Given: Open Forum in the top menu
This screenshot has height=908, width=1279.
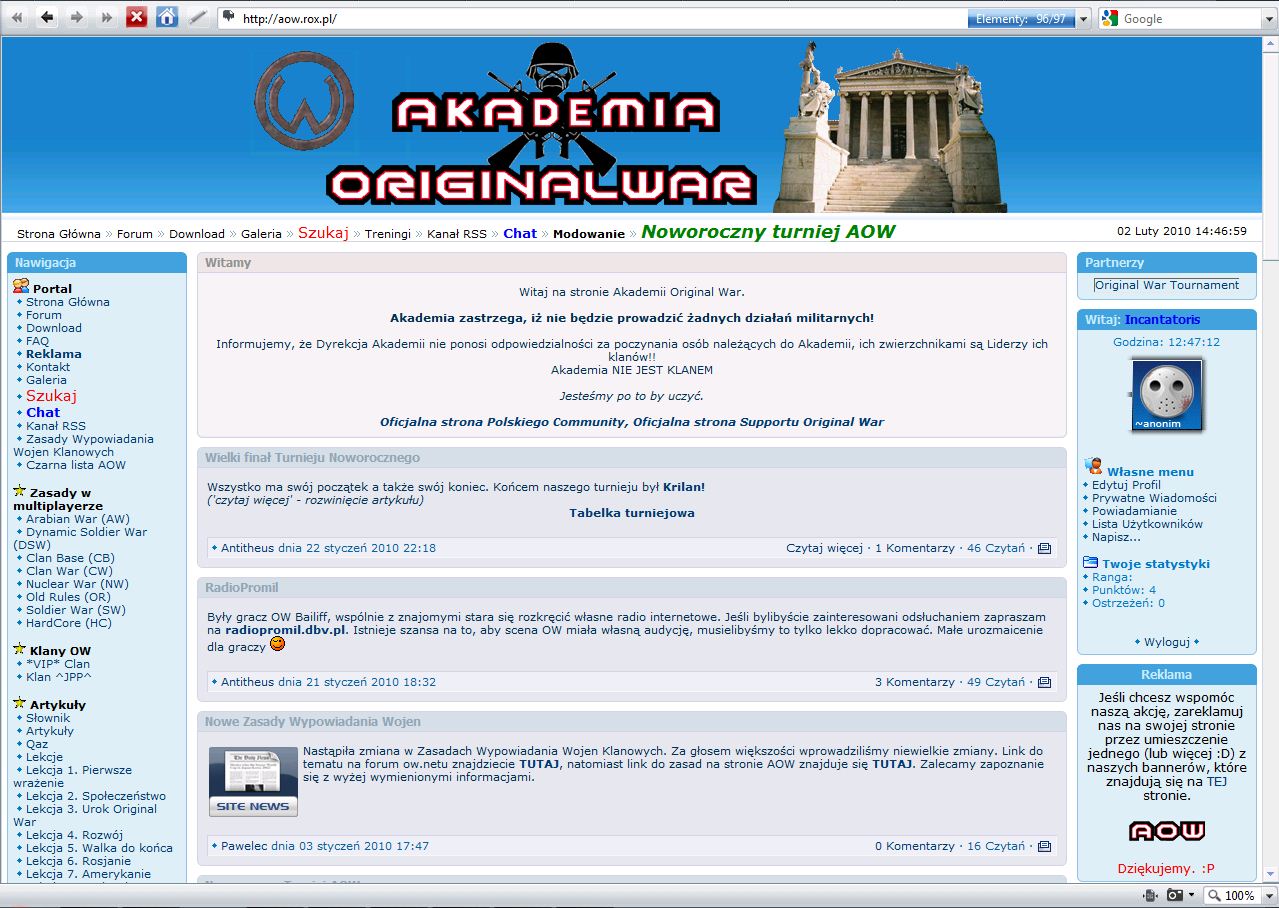Looking at the screenshot, I should (x=135, y=233).
